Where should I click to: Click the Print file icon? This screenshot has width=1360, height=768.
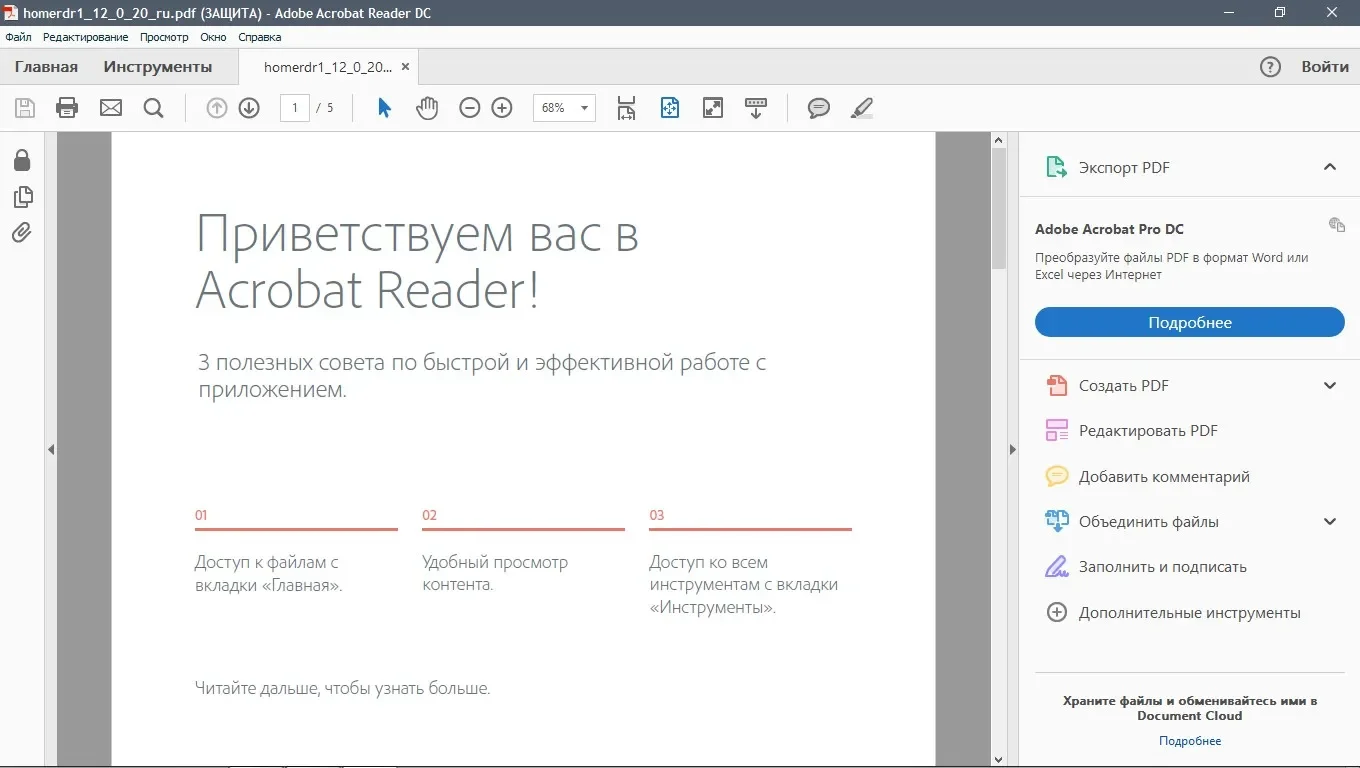click(67, 108)
